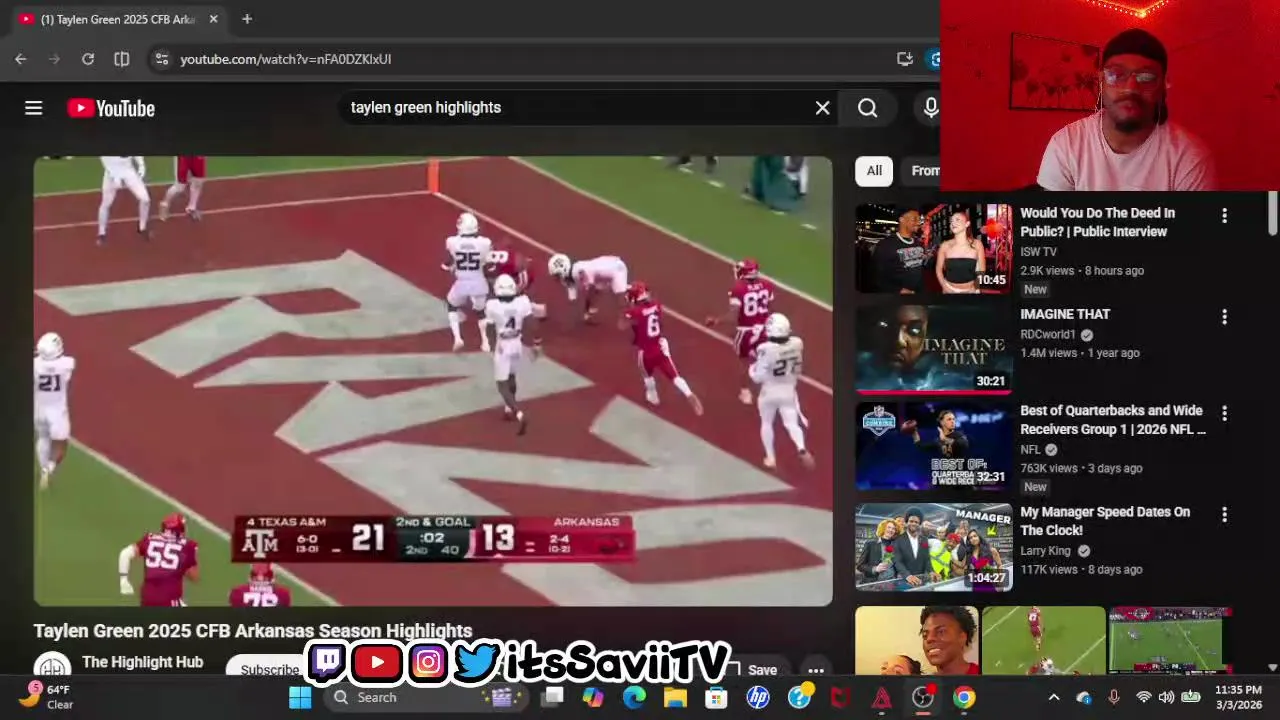Open My Manager Speed Dates title link
Viewport: 1280px width, 720px height.
point(1105,521)
